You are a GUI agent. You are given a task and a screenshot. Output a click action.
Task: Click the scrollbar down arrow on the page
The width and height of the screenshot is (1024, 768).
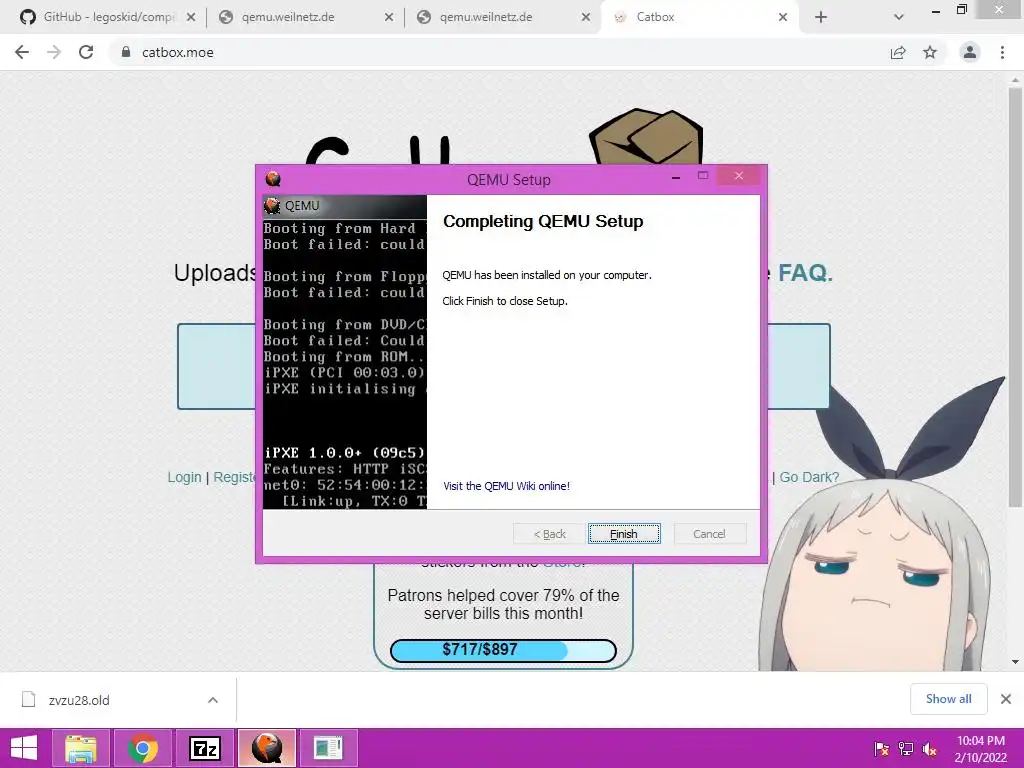pyautogui.click(x=1015, y=662)
